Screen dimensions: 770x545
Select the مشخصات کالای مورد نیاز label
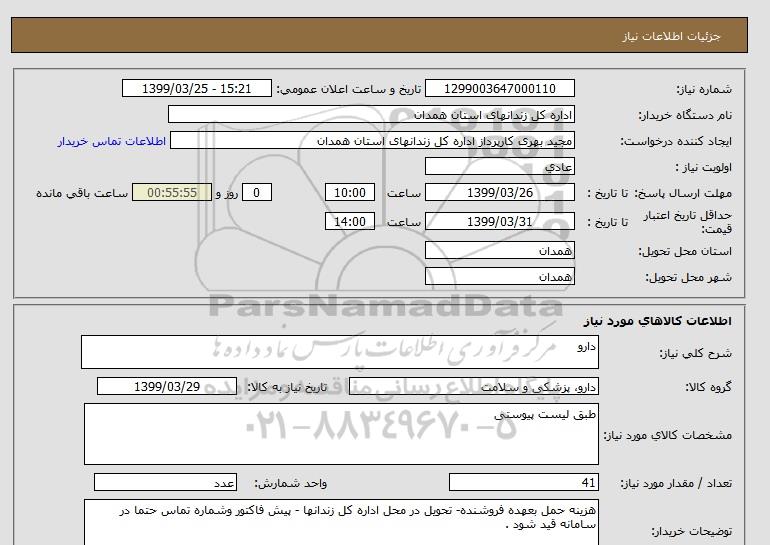coord(668,436)
